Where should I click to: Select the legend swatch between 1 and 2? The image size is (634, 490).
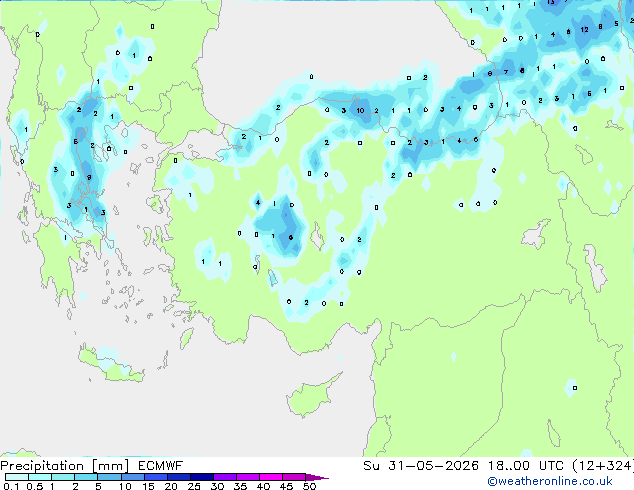(63, 477)
